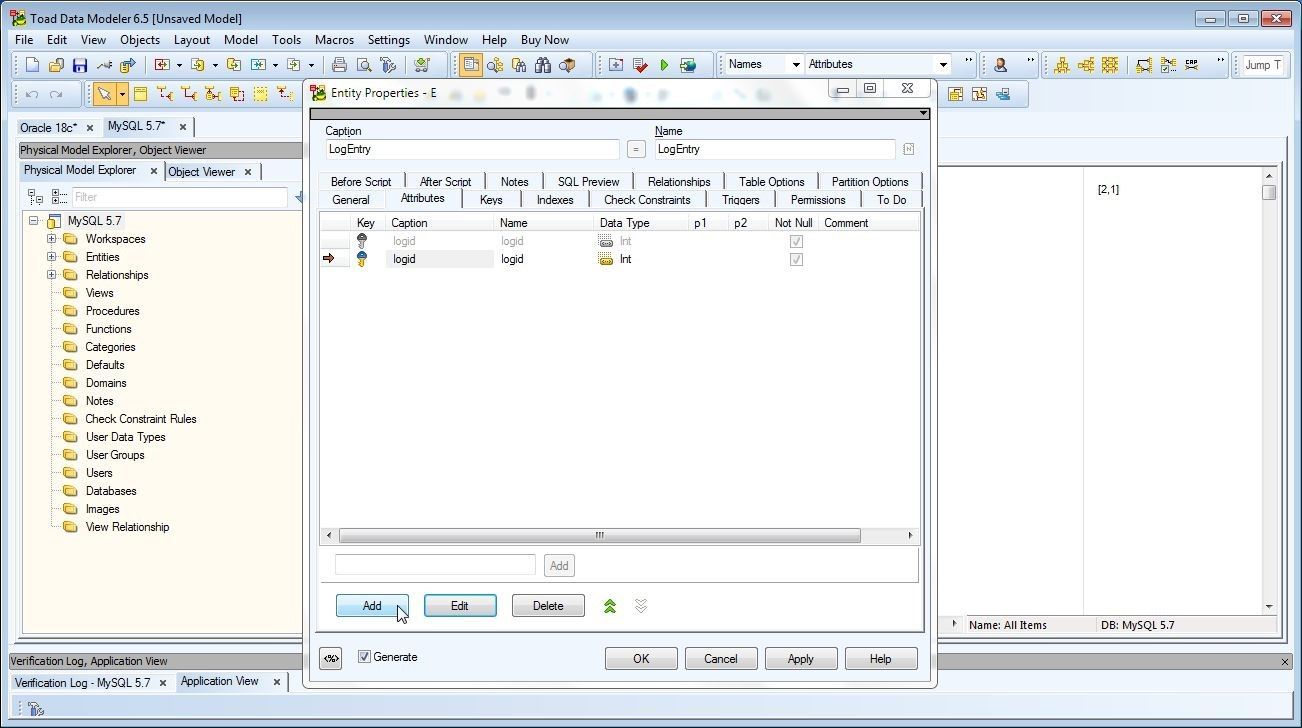Click the Redo arrow icon

click(56, 94)
